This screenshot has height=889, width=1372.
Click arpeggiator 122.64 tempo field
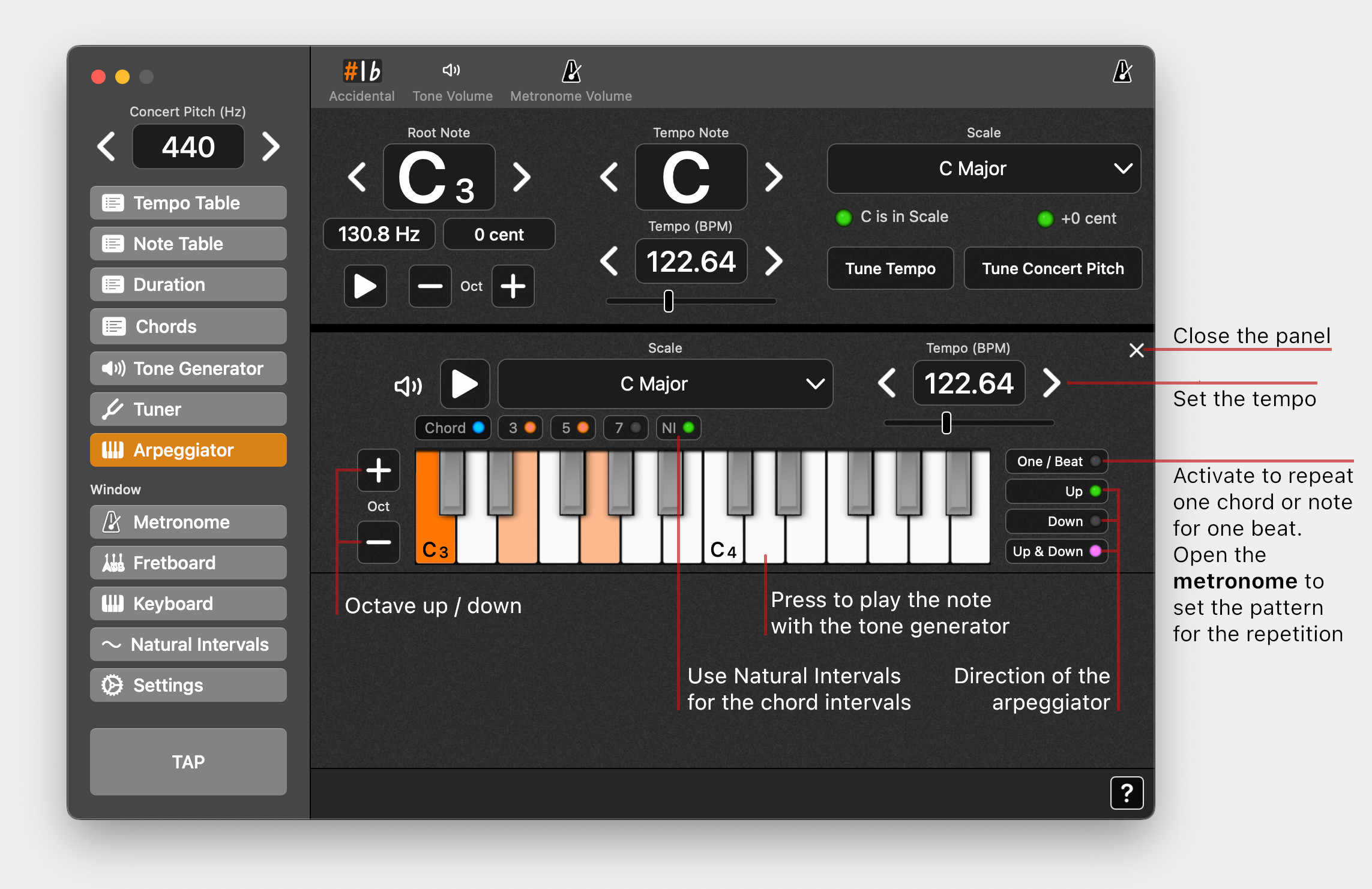click(969, 383)
